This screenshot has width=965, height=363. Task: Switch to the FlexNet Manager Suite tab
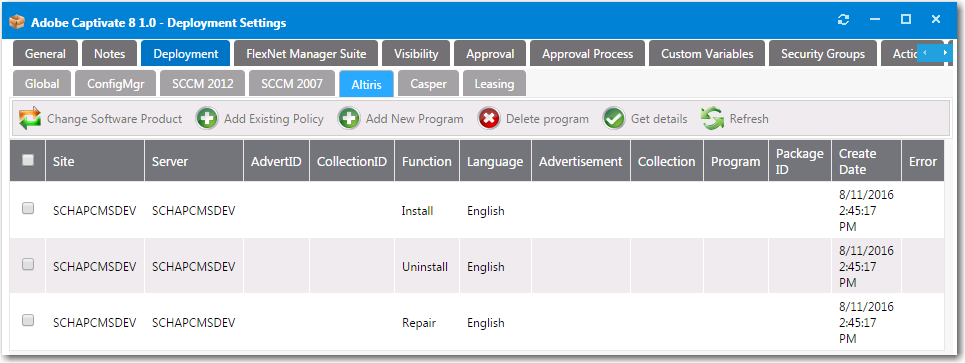tap(306, 54)
